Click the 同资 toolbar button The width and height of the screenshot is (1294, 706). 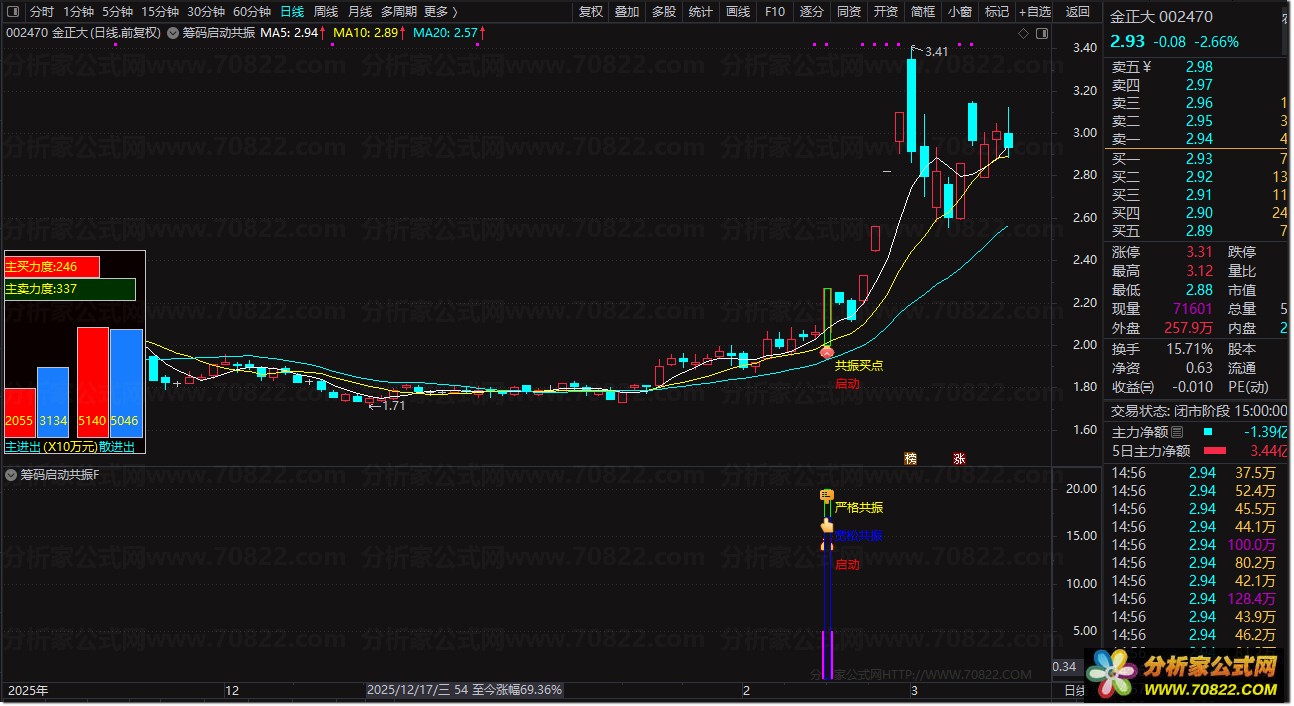point(849,12)
